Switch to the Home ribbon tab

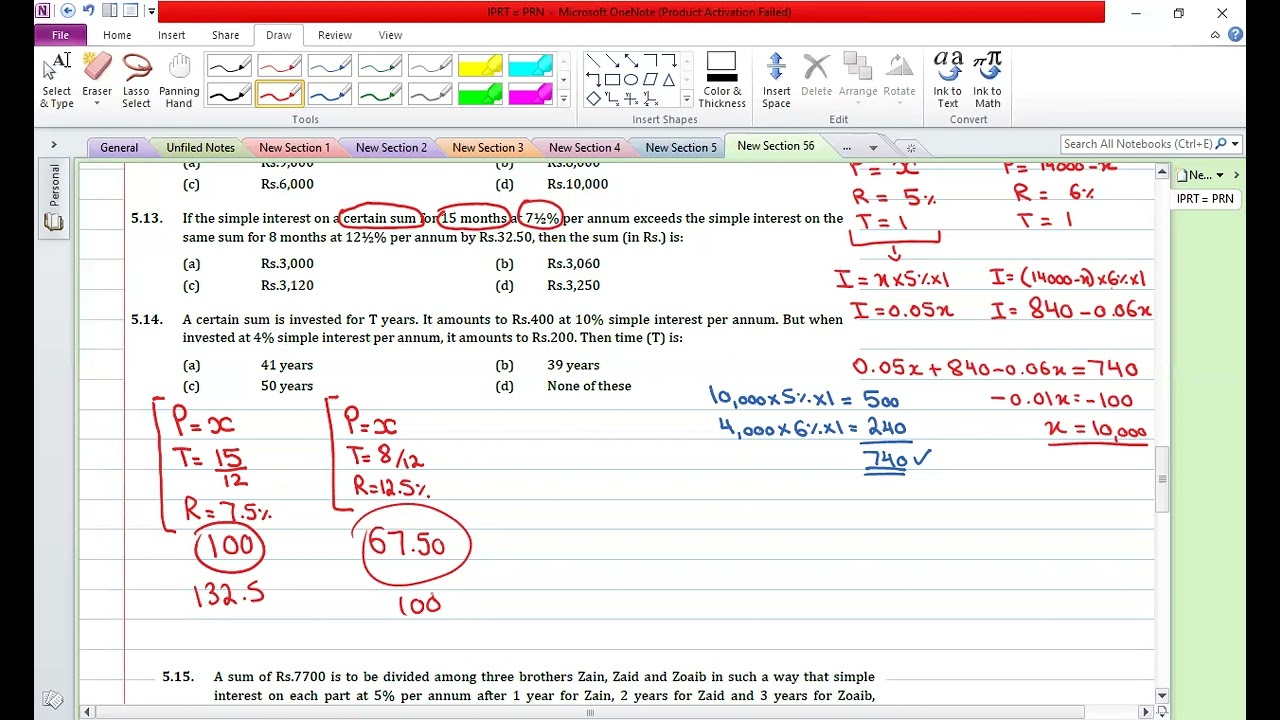(117, 35)
